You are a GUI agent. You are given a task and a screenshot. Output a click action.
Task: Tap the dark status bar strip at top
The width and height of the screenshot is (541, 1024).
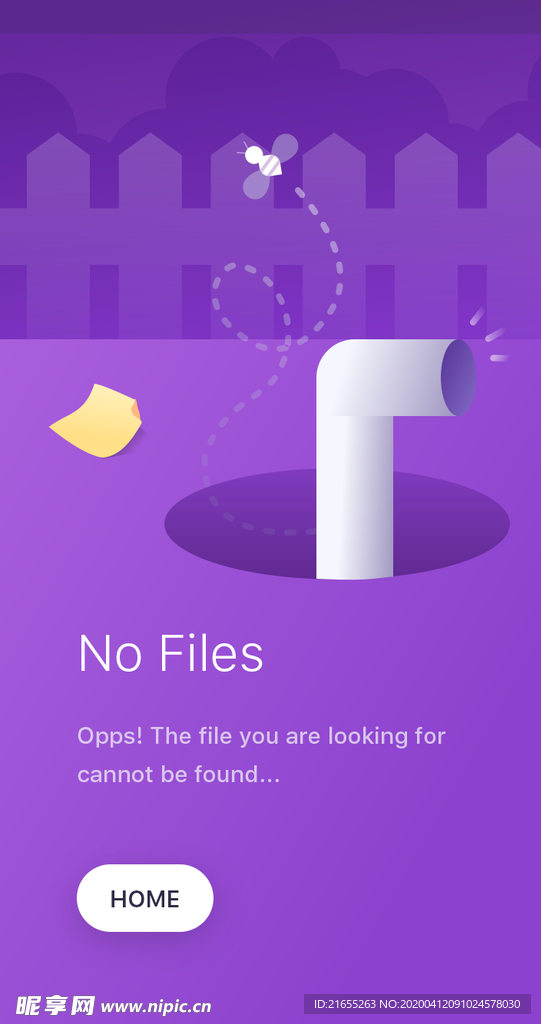[x=270, y=17]
